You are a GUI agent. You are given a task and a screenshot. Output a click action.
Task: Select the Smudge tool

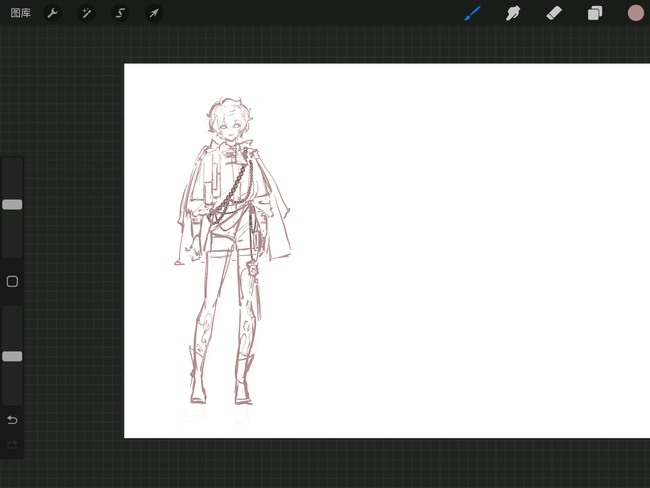tap(513, 13)
